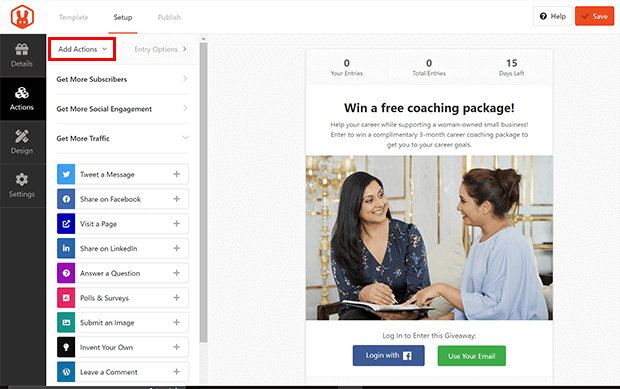Click the RafflePress rabbit logo

(x=22, y=17)
